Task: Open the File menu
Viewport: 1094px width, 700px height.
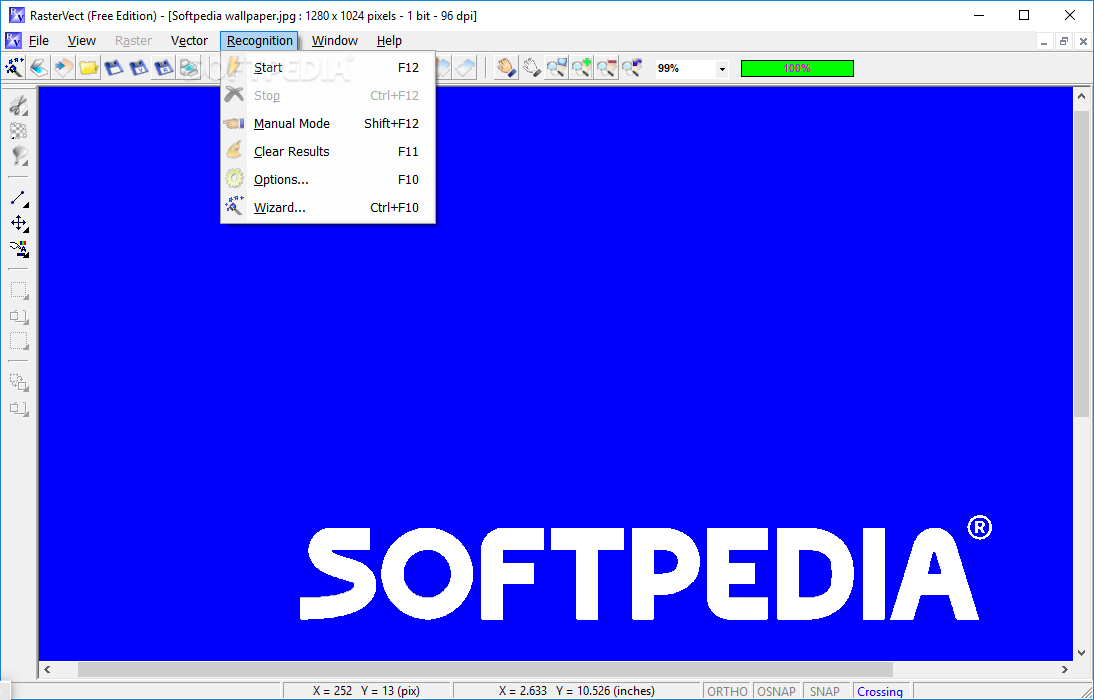Action: click(38, 40)
